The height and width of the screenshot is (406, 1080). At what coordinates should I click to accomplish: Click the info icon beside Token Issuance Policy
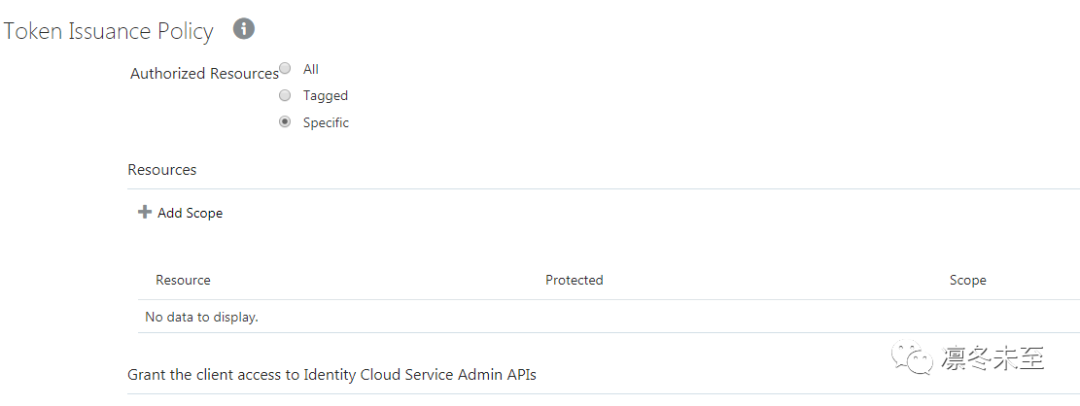point(244,29)
